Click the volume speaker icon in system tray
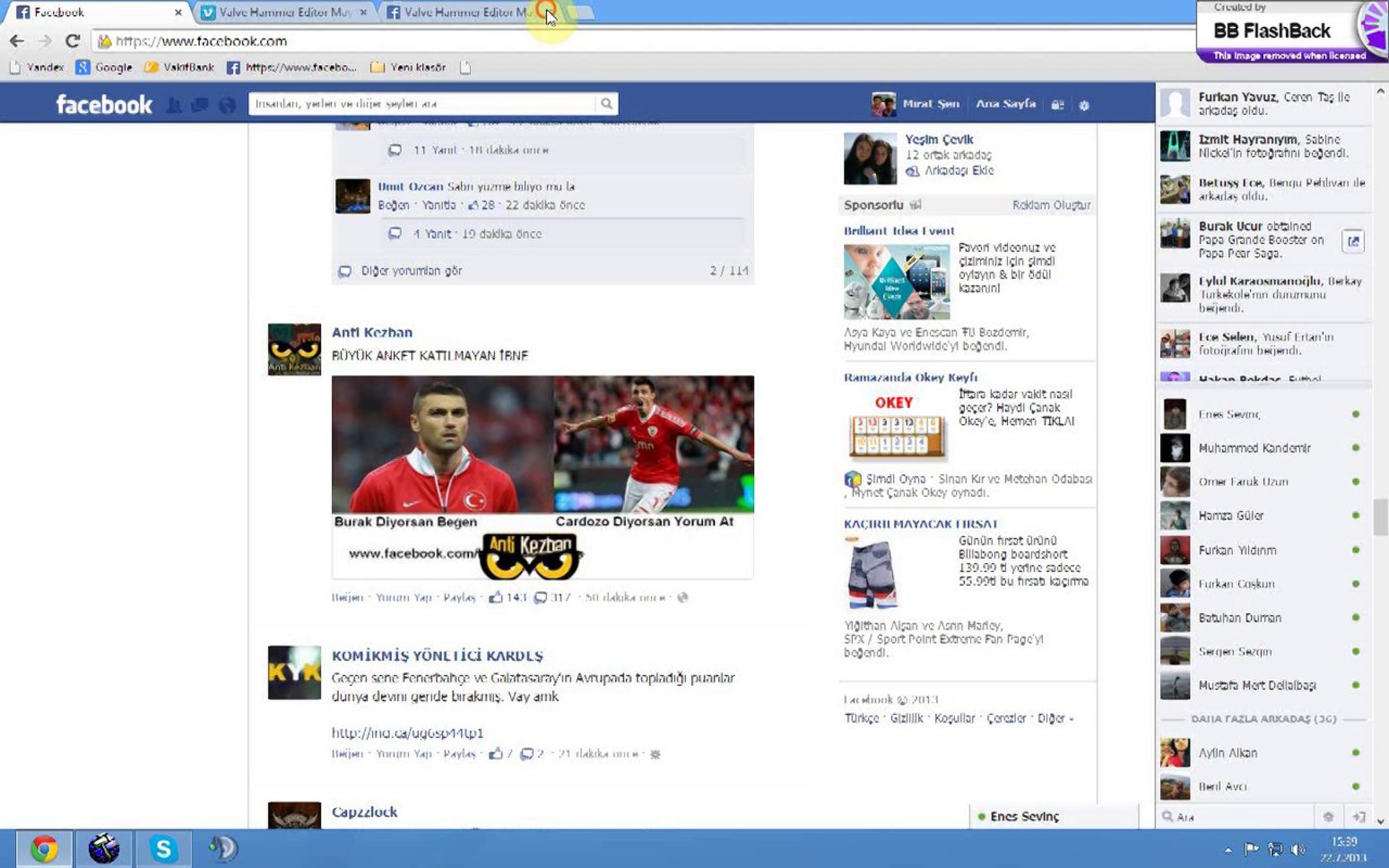The image size is (1389, 868). click(1298, 849)
